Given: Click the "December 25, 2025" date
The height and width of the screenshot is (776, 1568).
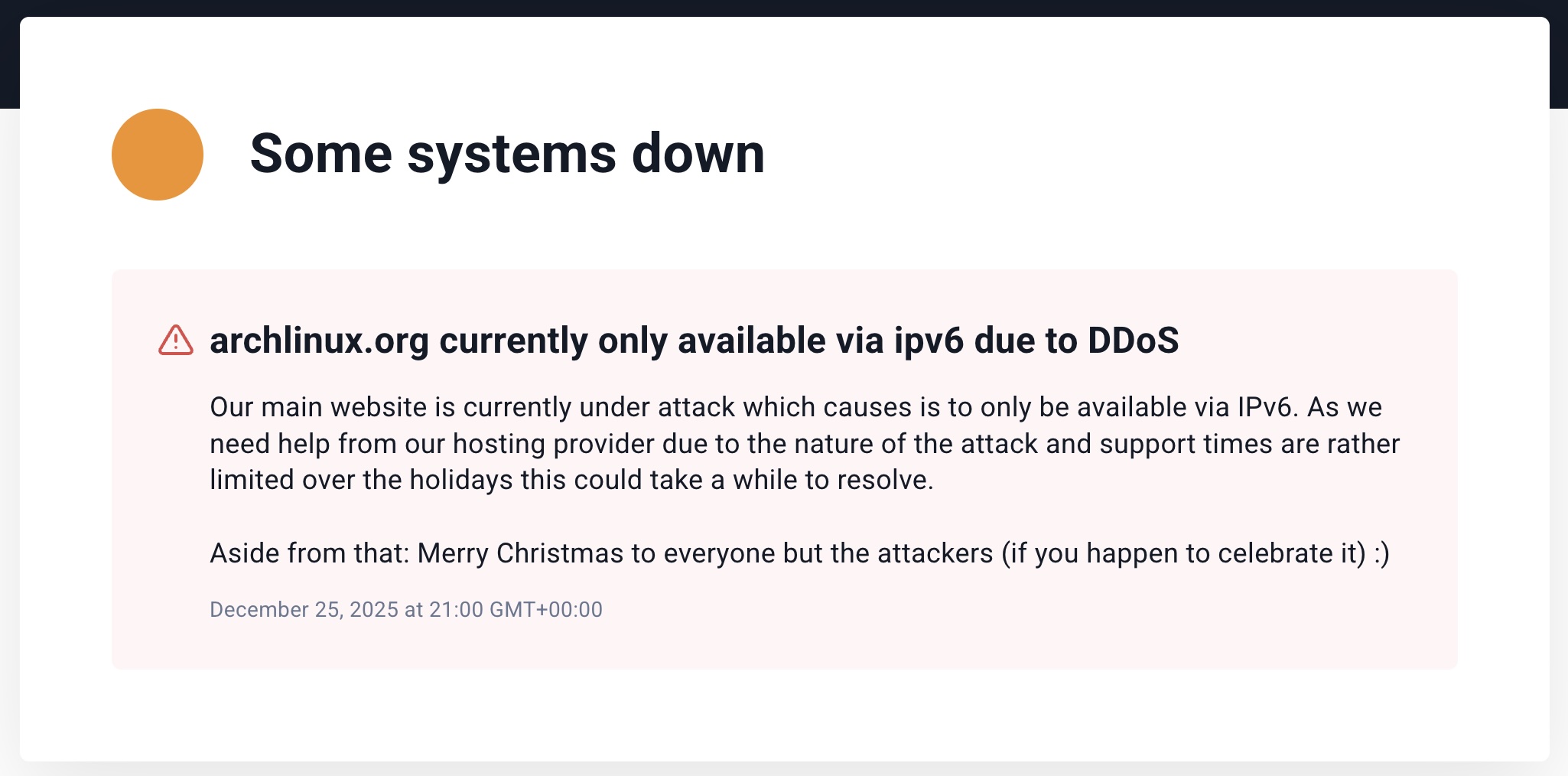Looking at the screenshot, I should click(304, 609).
